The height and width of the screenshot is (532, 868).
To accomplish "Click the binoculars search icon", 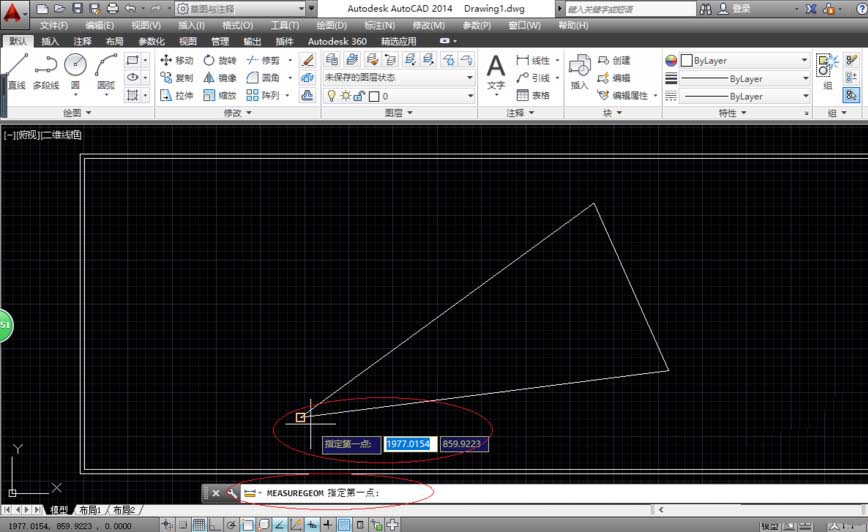I will [705, 9].
